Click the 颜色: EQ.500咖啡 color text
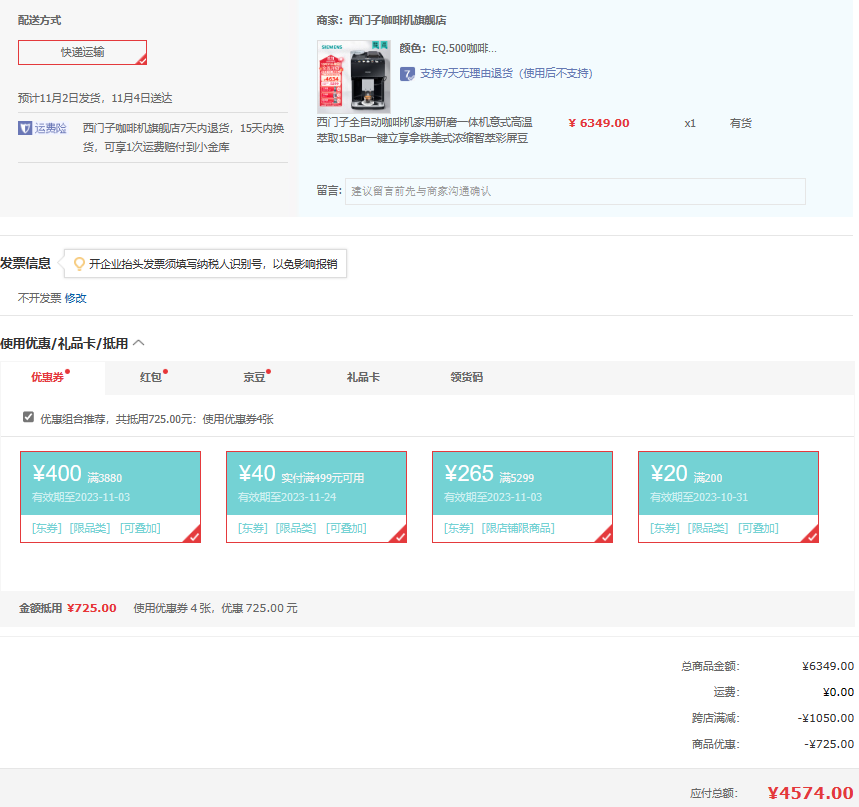859x807 pixels. click(448, 48)
